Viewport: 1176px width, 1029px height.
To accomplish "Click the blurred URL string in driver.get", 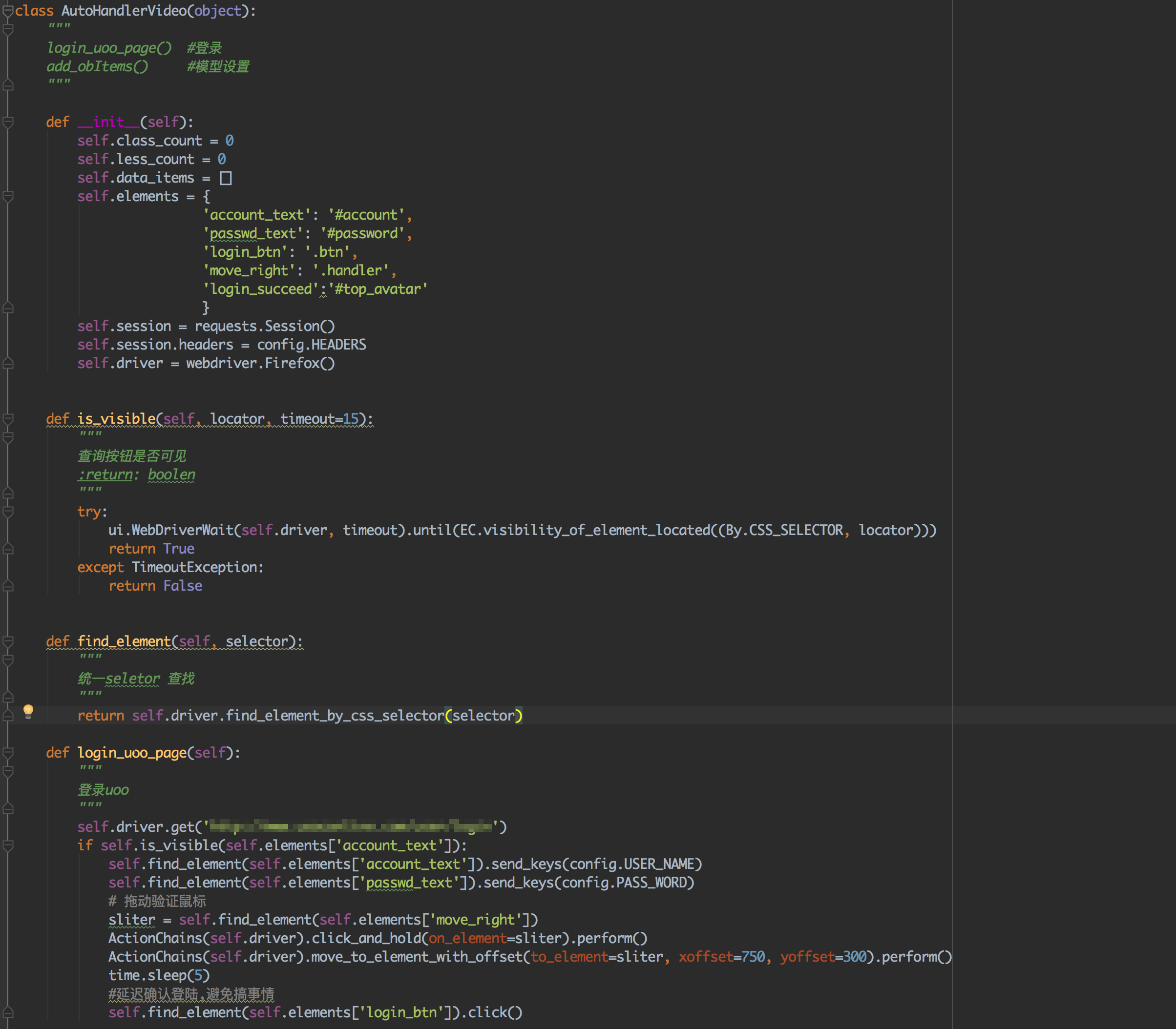I will point(351,827).
